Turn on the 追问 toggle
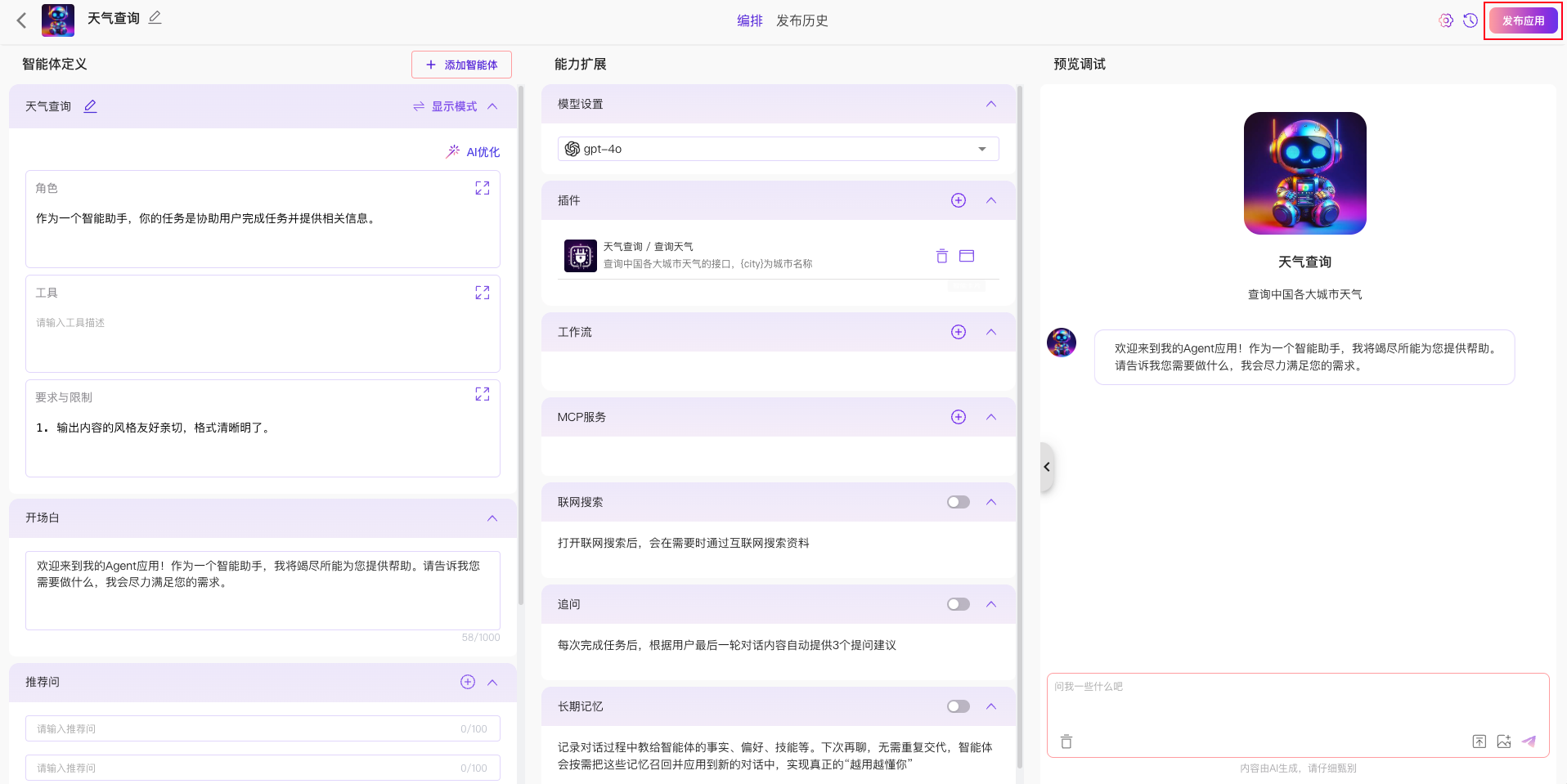This screenshot has width=1567, height=784. point(959,604)
